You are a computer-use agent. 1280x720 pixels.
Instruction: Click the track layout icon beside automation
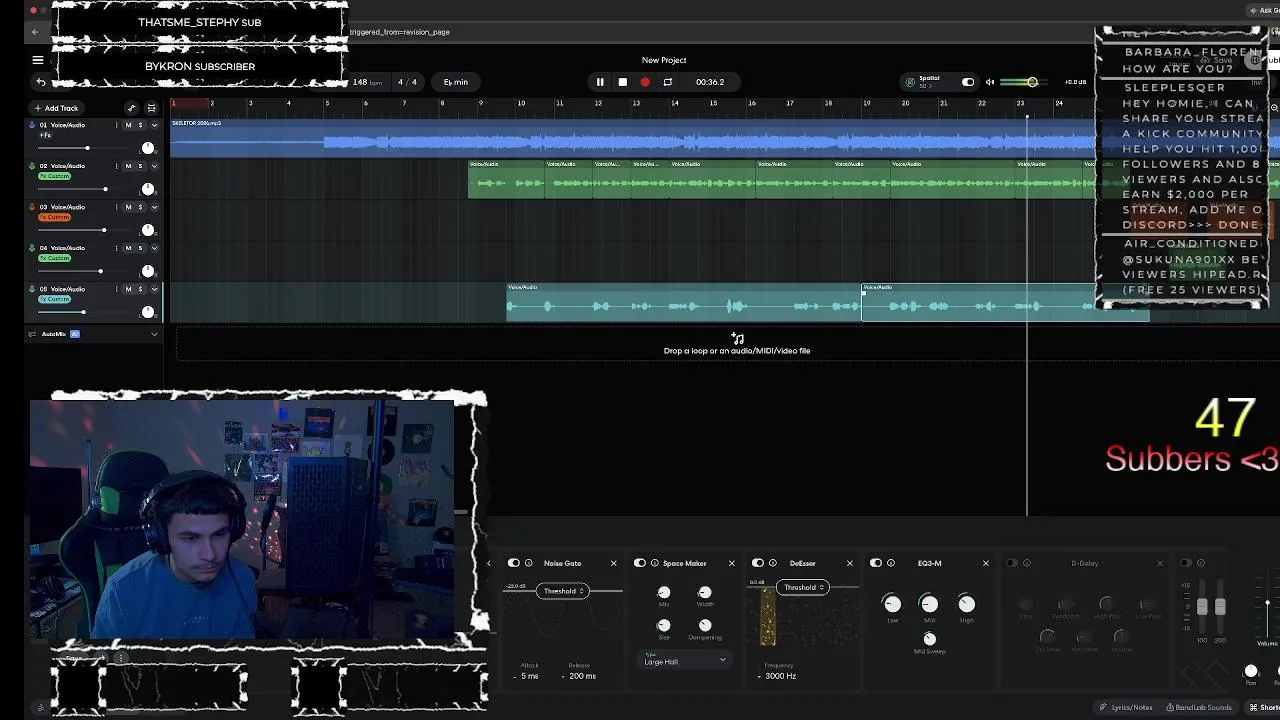[151, 108]
